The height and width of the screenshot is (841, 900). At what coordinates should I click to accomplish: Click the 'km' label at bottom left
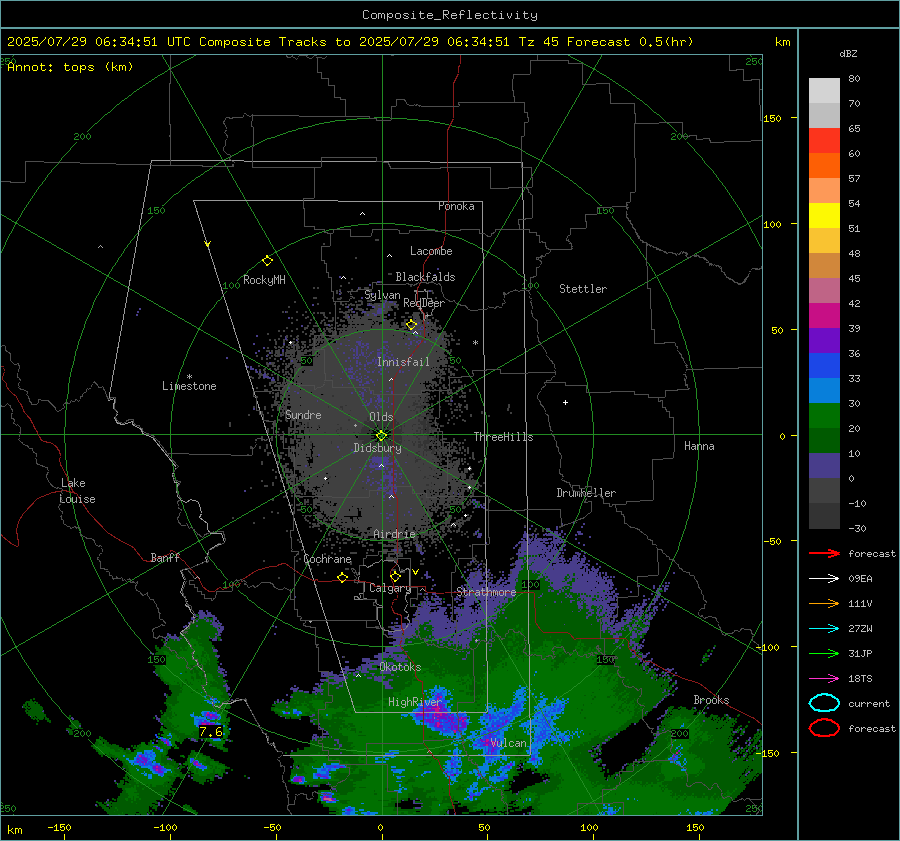coord(14,830)
